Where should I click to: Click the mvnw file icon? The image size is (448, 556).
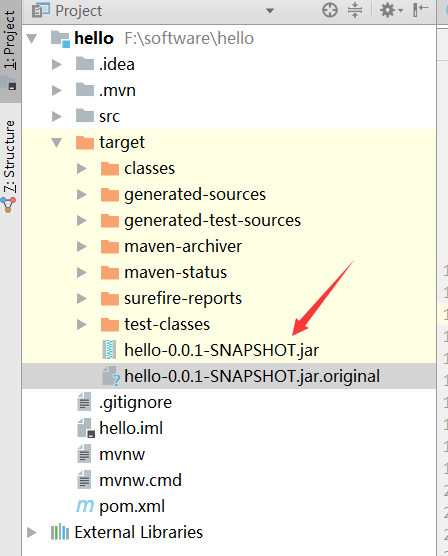84,454
